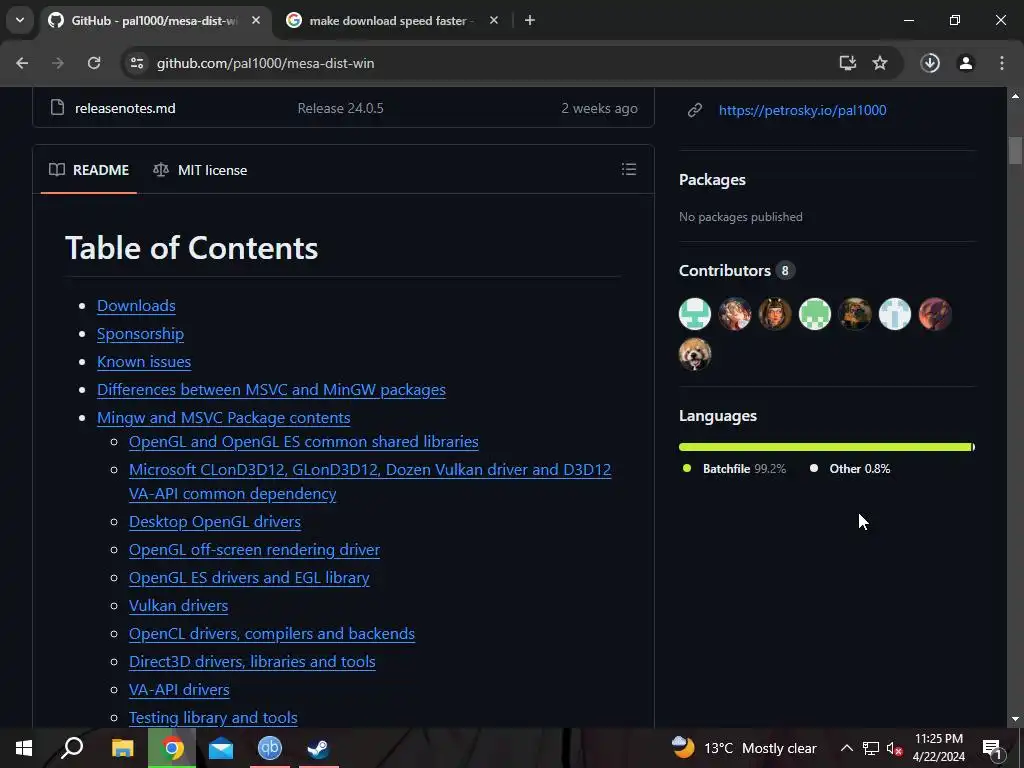Open Vulkan drivers link

point(178,606)
